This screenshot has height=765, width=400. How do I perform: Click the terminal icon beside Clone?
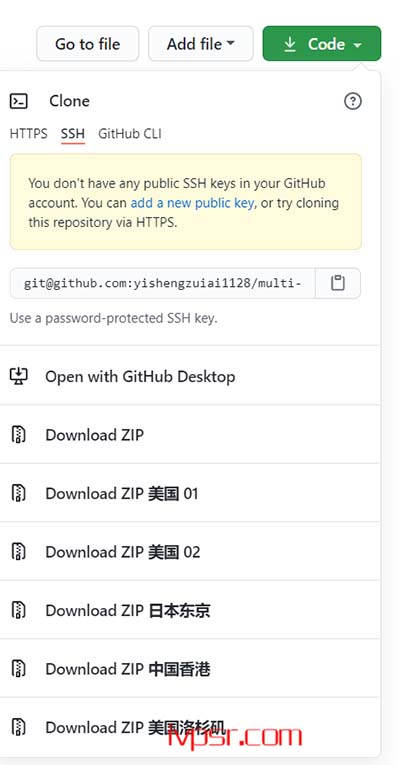[x=19, y=101]
